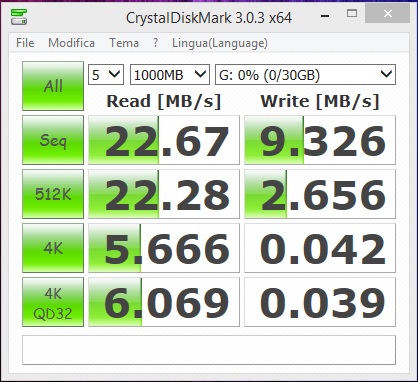Click the 4K read result 5.666

pyautogui.click(x=164, y=248)
